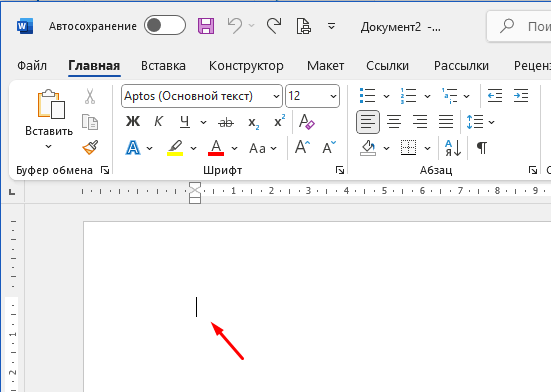Increase paragraph indent

521,96
